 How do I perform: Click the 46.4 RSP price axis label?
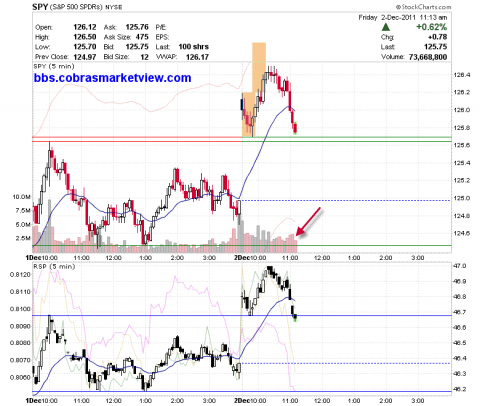point(460,359)
